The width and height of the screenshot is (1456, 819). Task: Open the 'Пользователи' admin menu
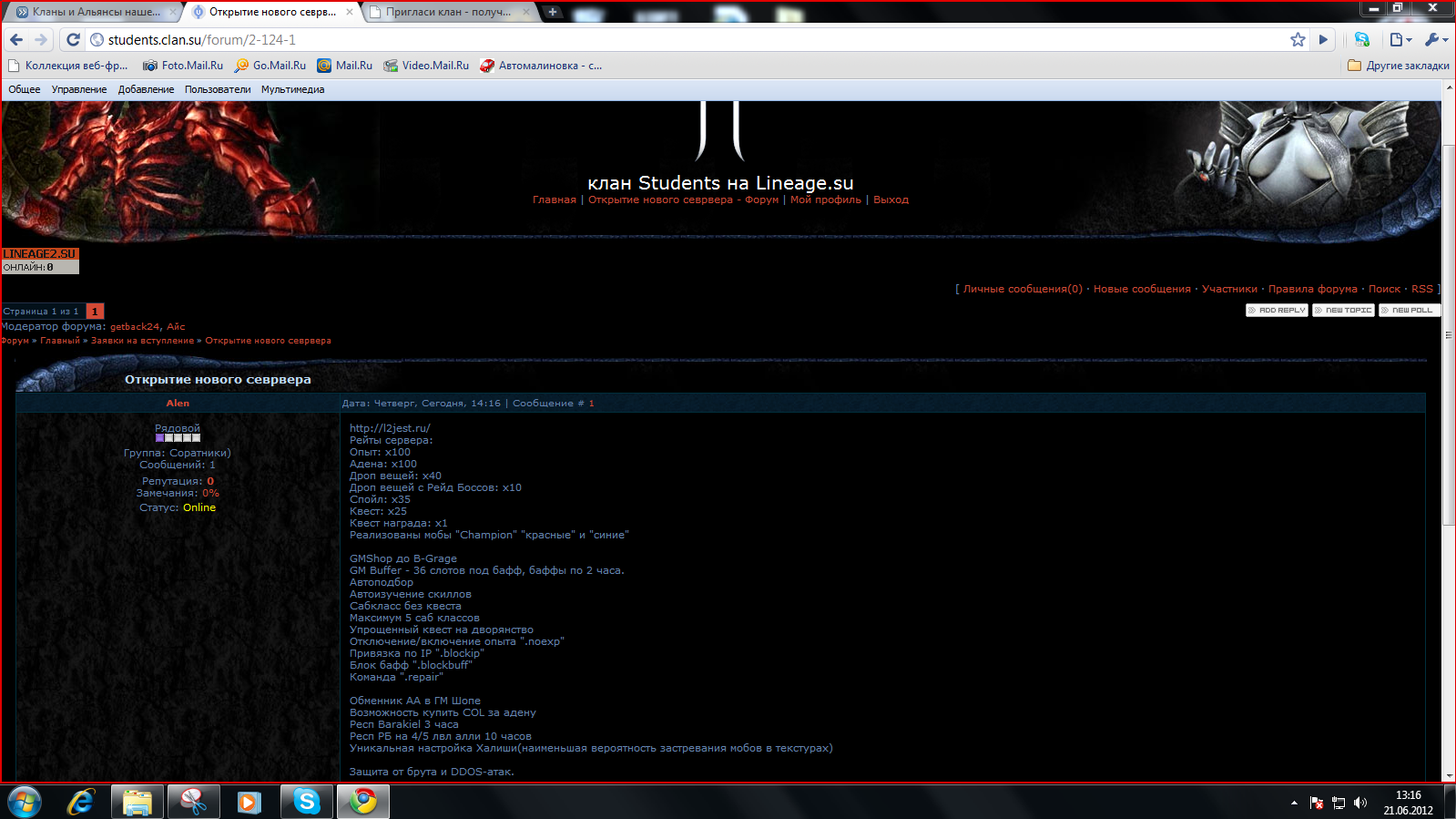(218, 89)
